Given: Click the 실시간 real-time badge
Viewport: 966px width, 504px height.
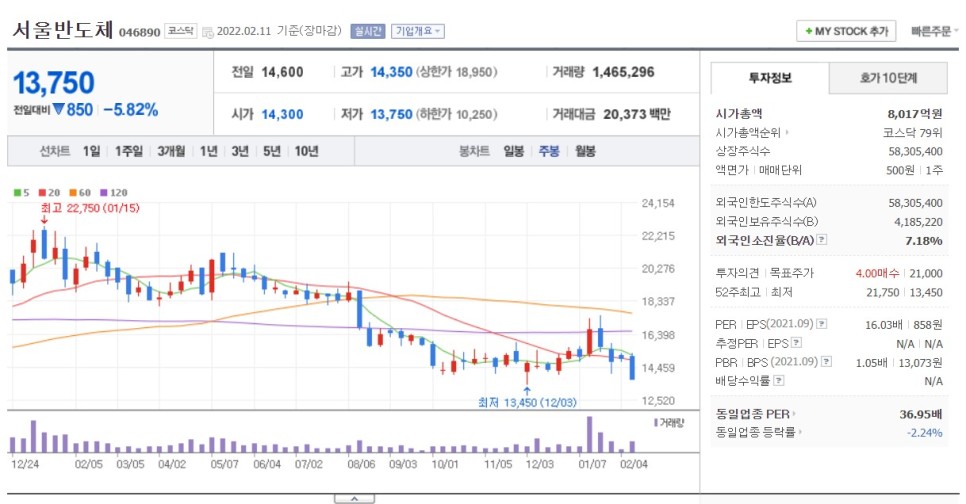Looking at the screenshot, I should click(x=367, y=31).
